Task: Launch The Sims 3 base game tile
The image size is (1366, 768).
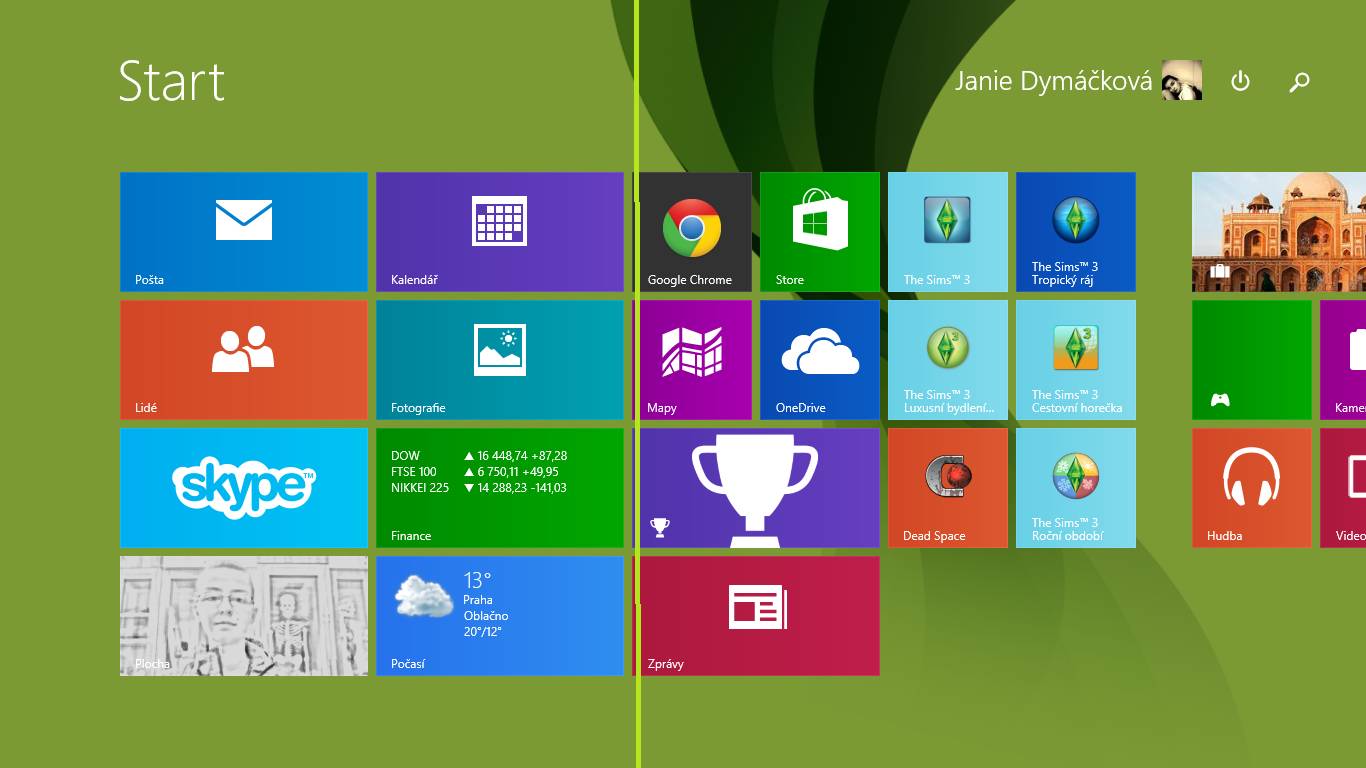Action: click(x=948, y=232)
